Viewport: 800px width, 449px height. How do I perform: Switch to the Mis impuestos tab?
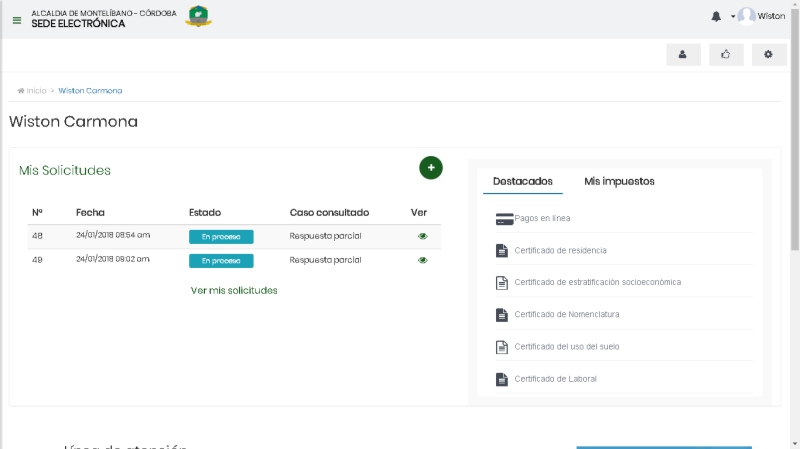click(619, 181)
